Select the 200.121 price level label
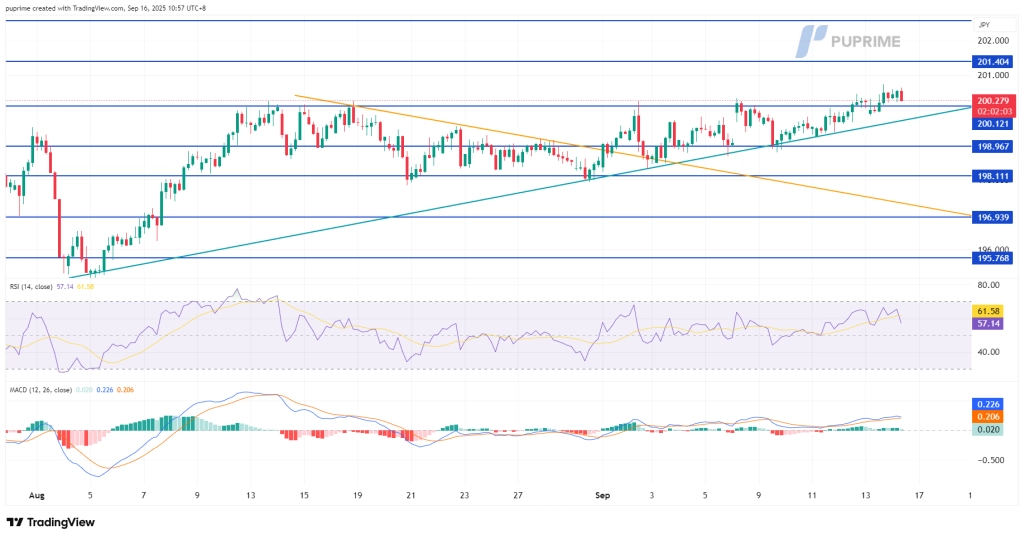The width and height of the screenshot is (1024, 539). coord(995,124)
